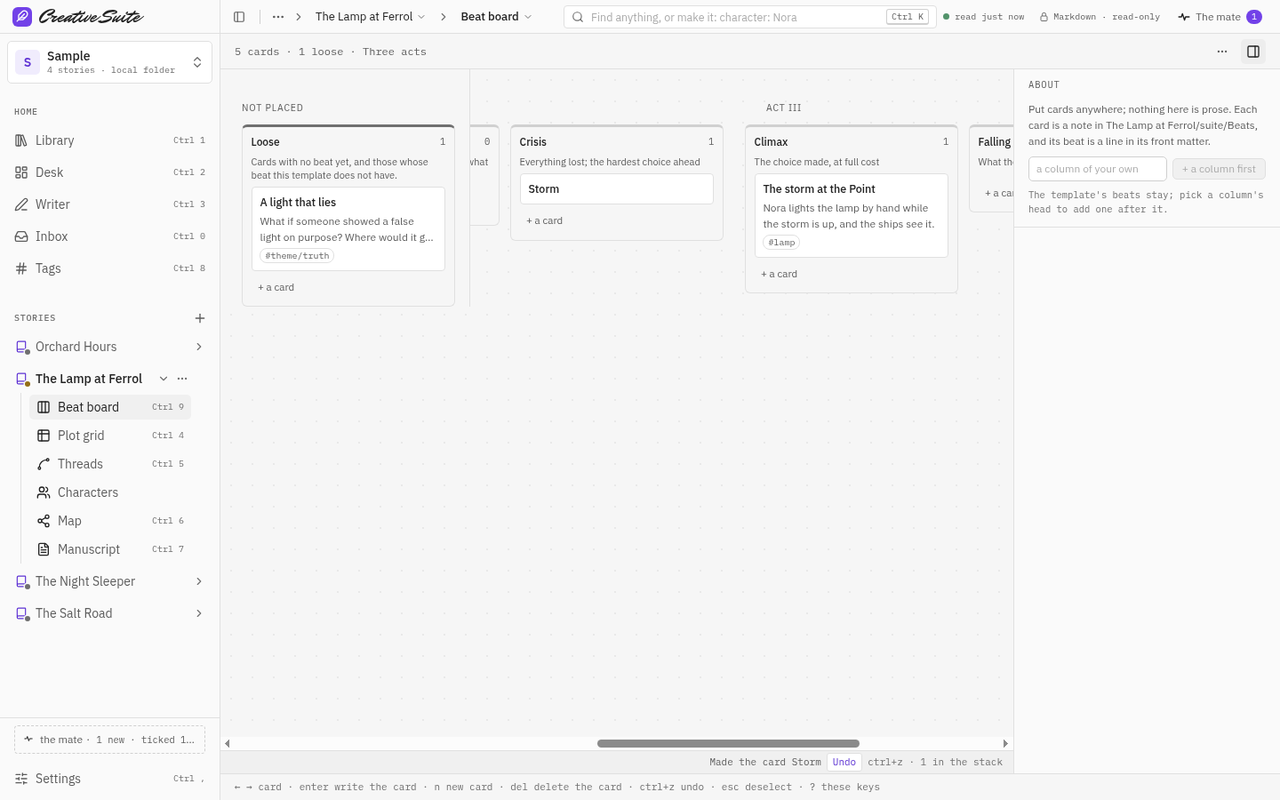Click the mate notification in sidebar footer
The image size is (1280, 800).
click(110, 740)
